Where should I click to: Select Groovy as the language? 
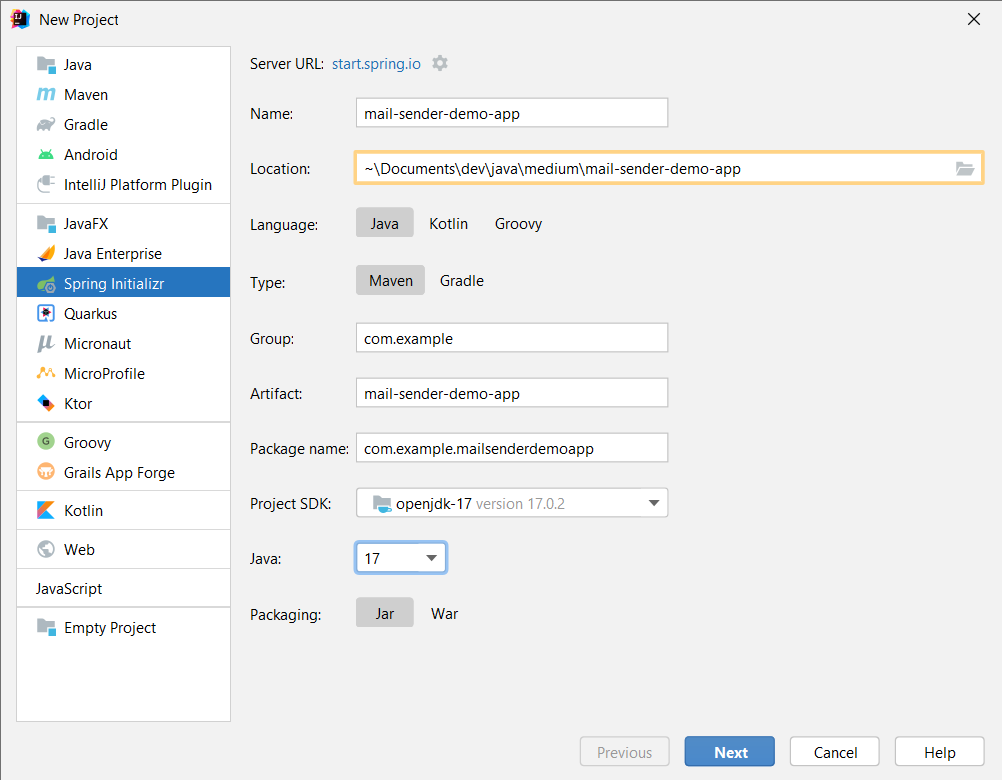coord(518,224)
